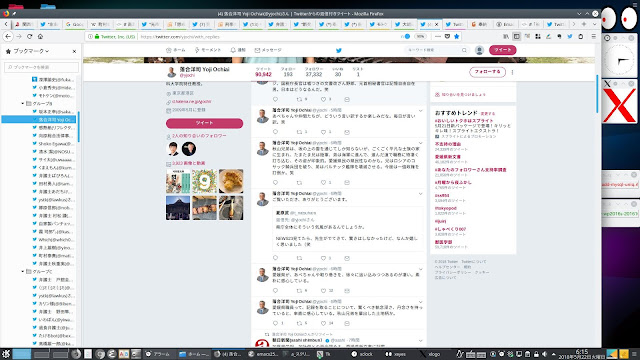
Task: Toggle the sidebar view toolbar button
Action: point(516,36)
